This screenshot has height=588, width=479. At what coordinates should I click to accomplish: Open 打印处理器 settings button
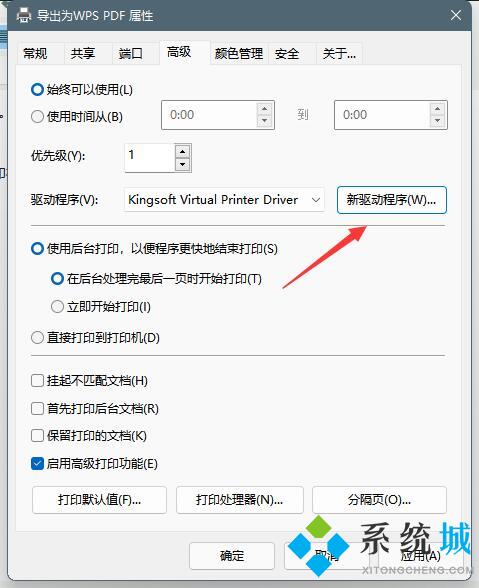click(240, 500)
